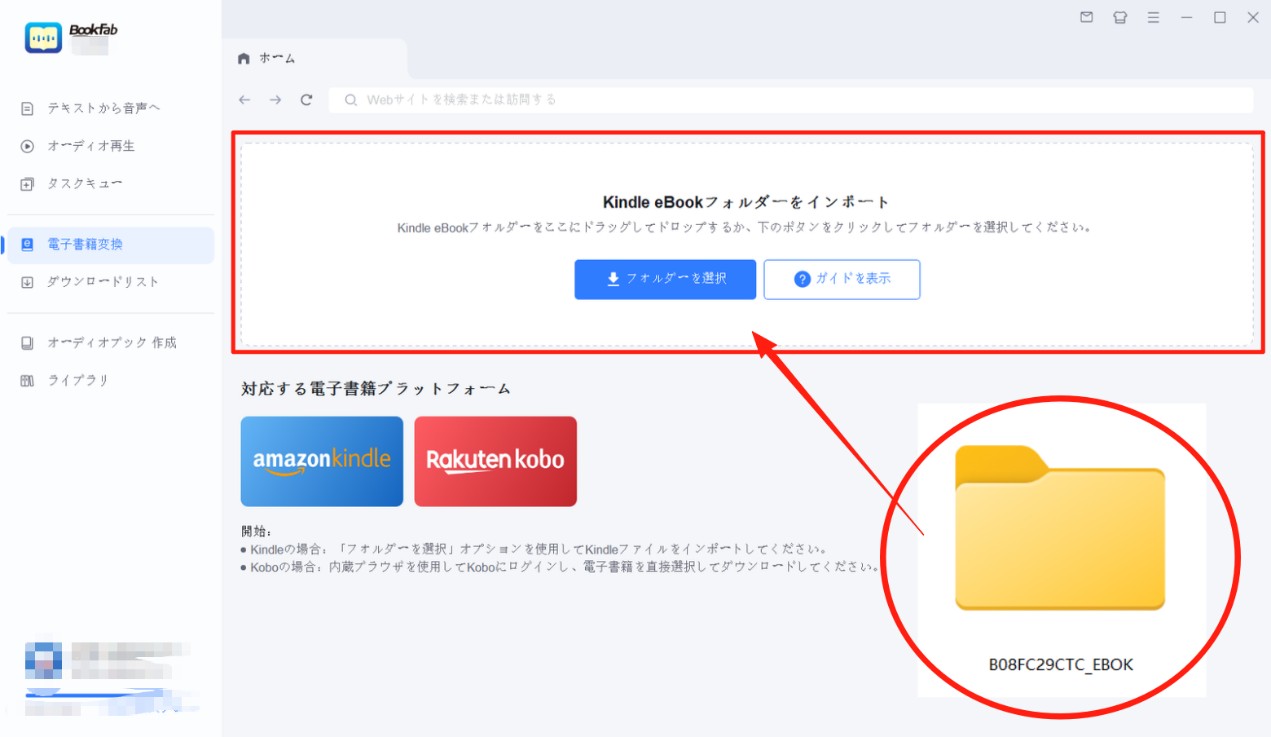The image size is (1271, 737).
Task: Click the ガイドを表示 button
Action: tap(842, 280)
